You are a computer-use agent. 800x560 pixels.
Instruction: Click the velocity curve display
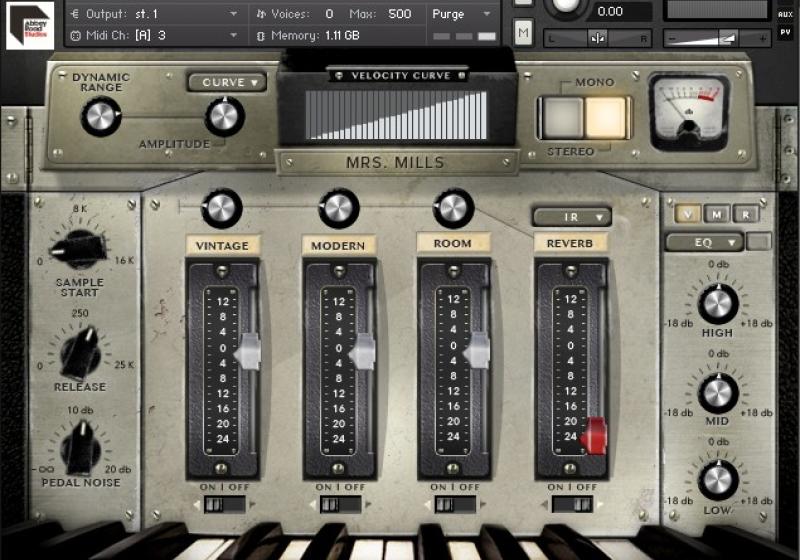396,115
